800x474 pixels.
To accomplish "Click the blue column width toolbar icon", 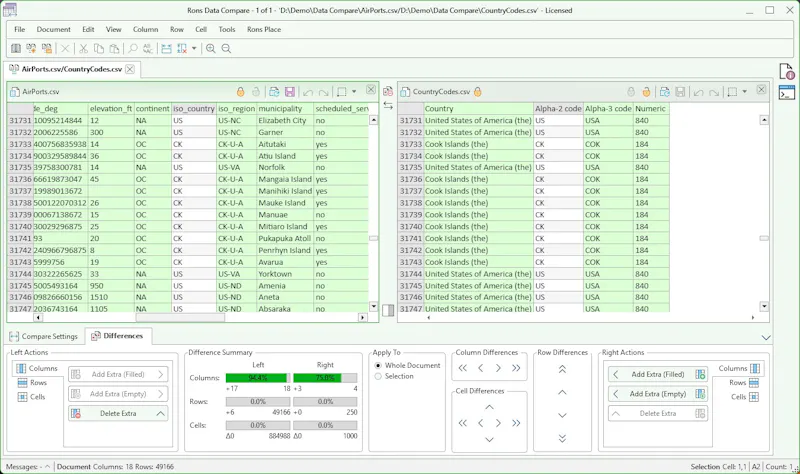I will click(166, 48).
